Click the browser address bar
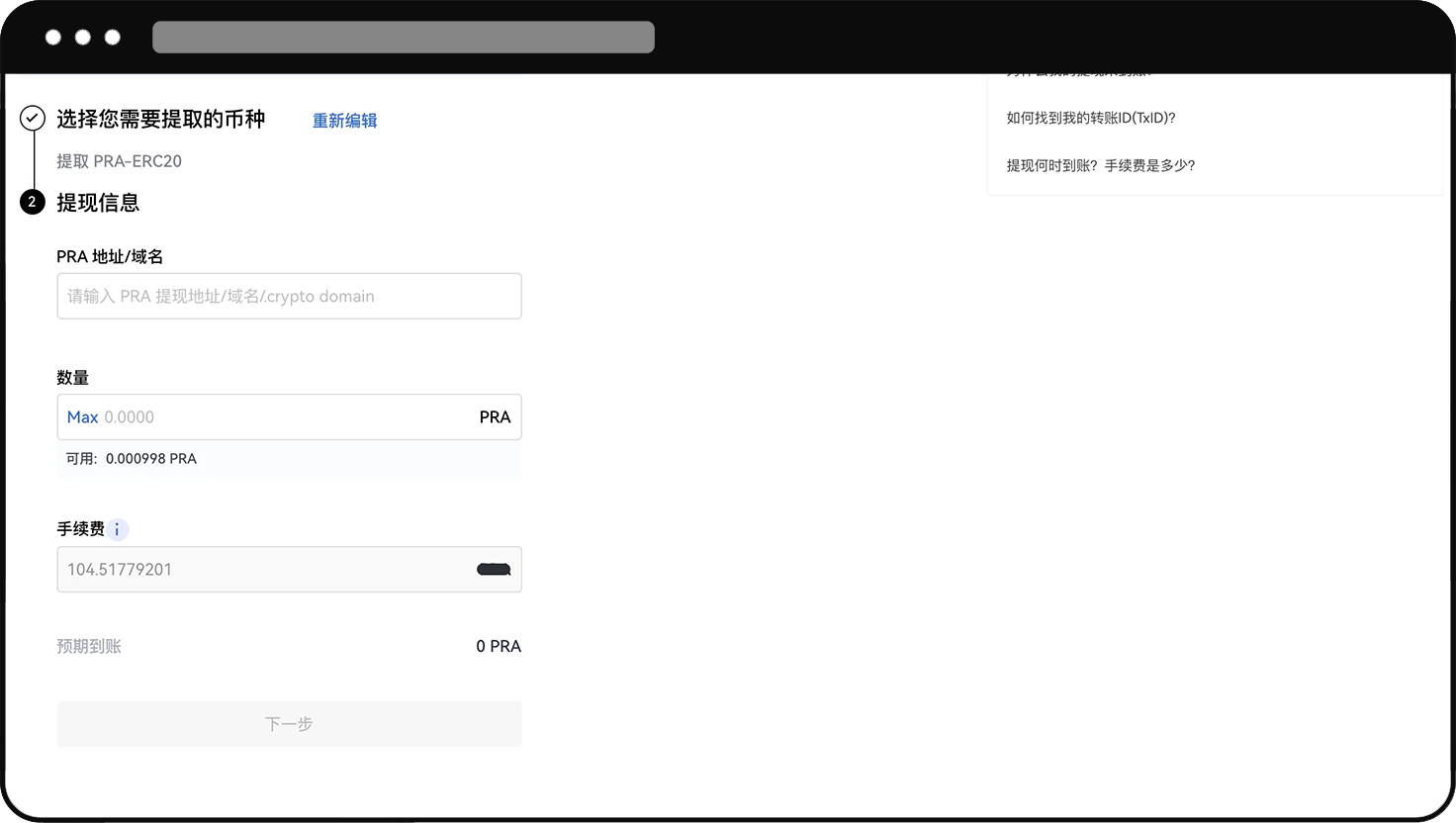 pyautogui.click(x=404, y=38)
